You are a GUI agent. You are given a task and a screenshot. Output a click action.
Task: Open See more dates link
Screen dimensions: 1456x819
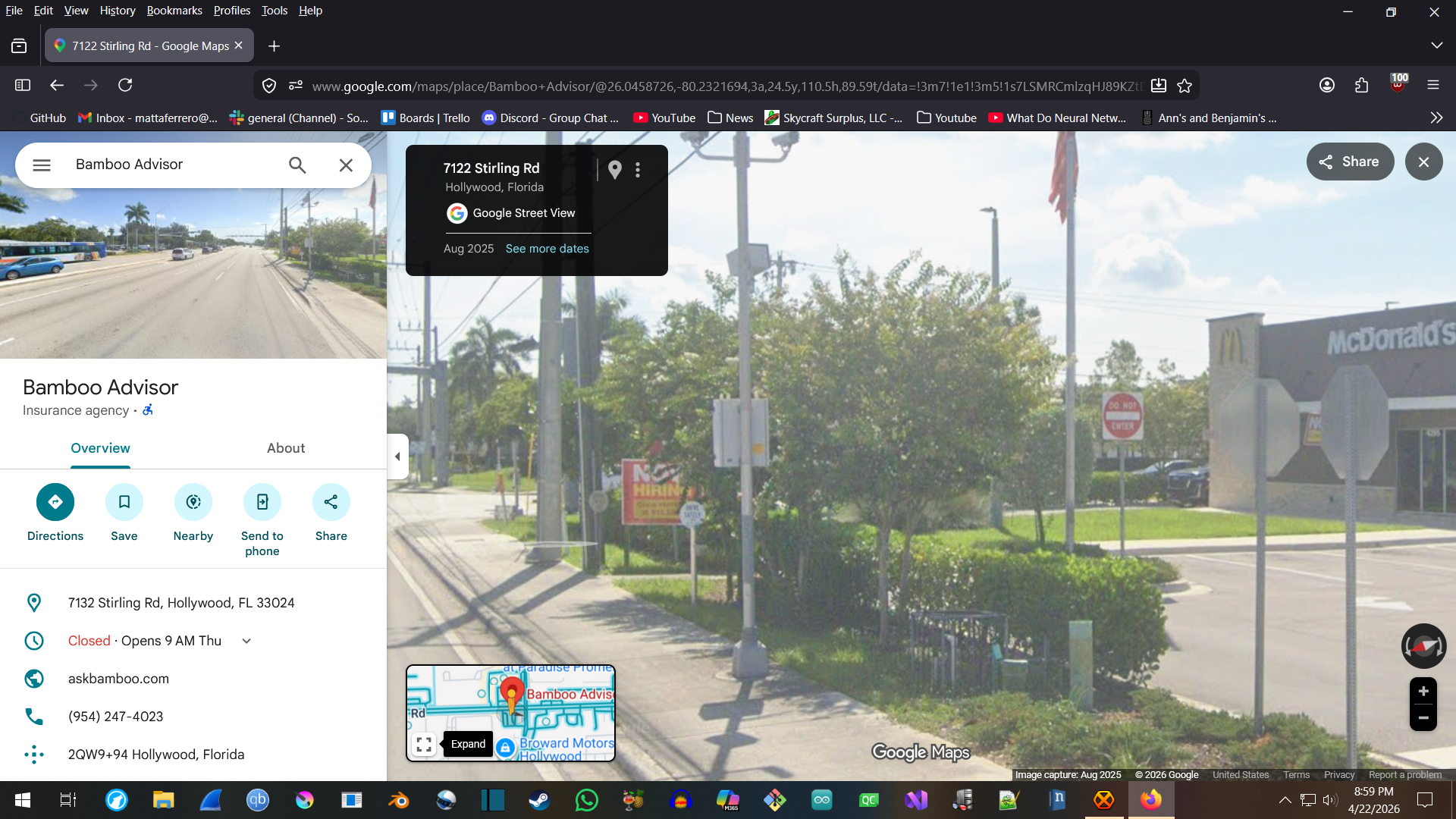548,249
